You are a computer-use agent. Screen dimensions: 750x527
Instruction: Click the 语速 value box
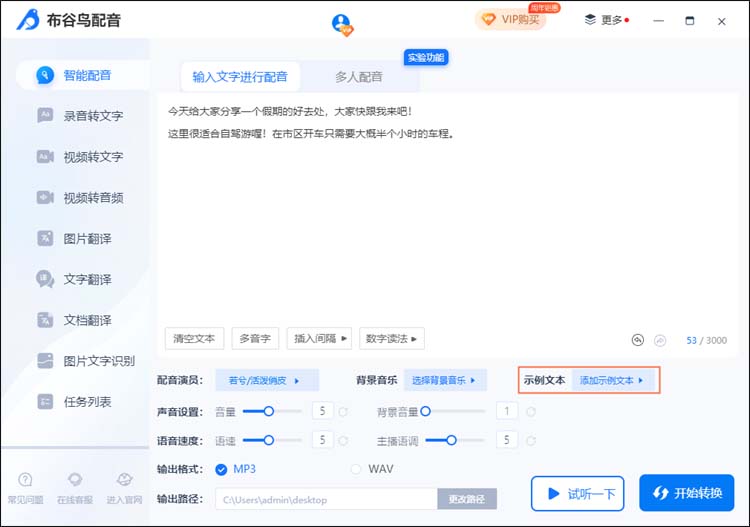(x=322, y=439)
